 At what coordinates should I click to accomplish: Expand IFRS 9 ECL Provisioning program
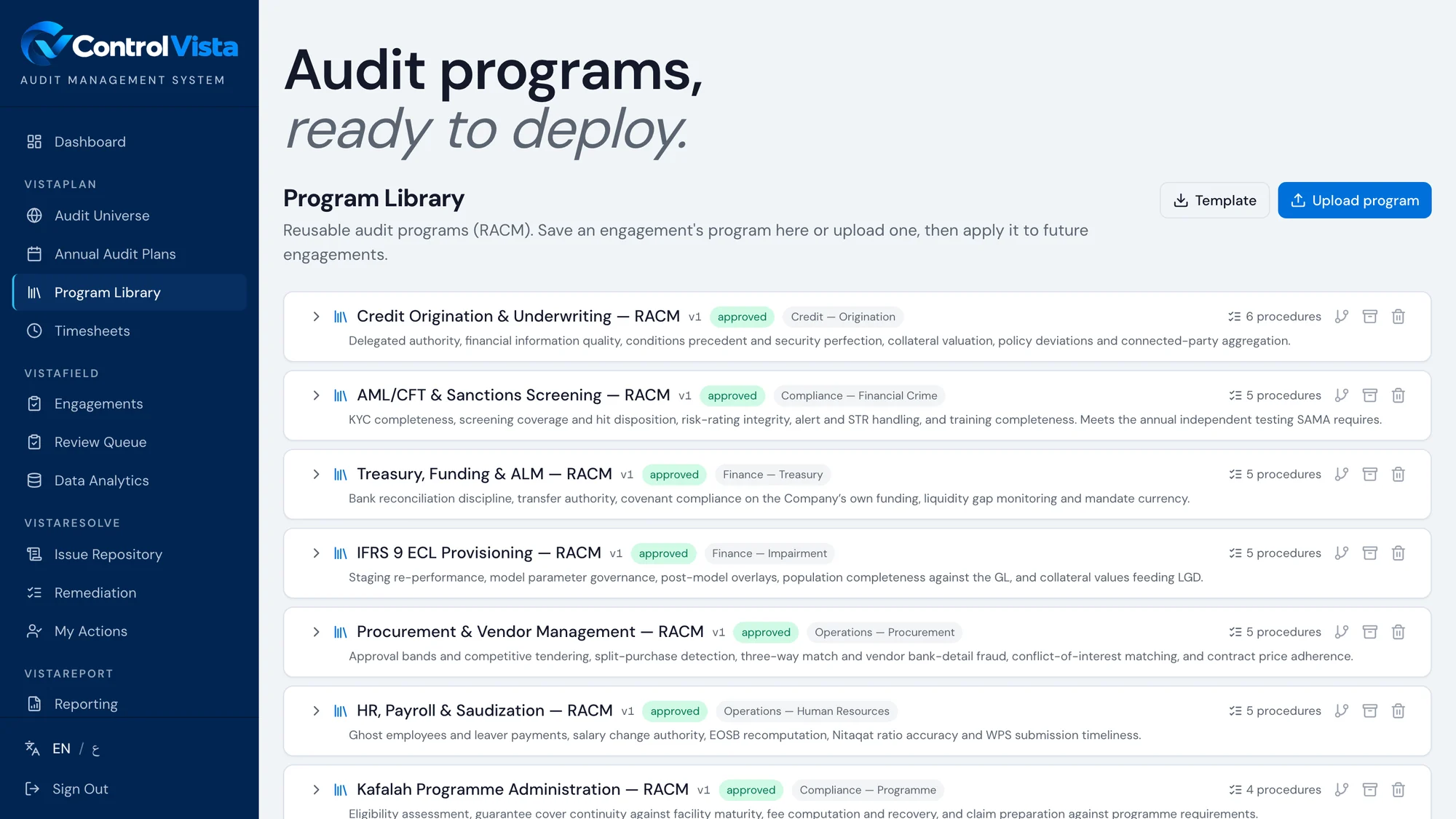click(x=316, y=553)
